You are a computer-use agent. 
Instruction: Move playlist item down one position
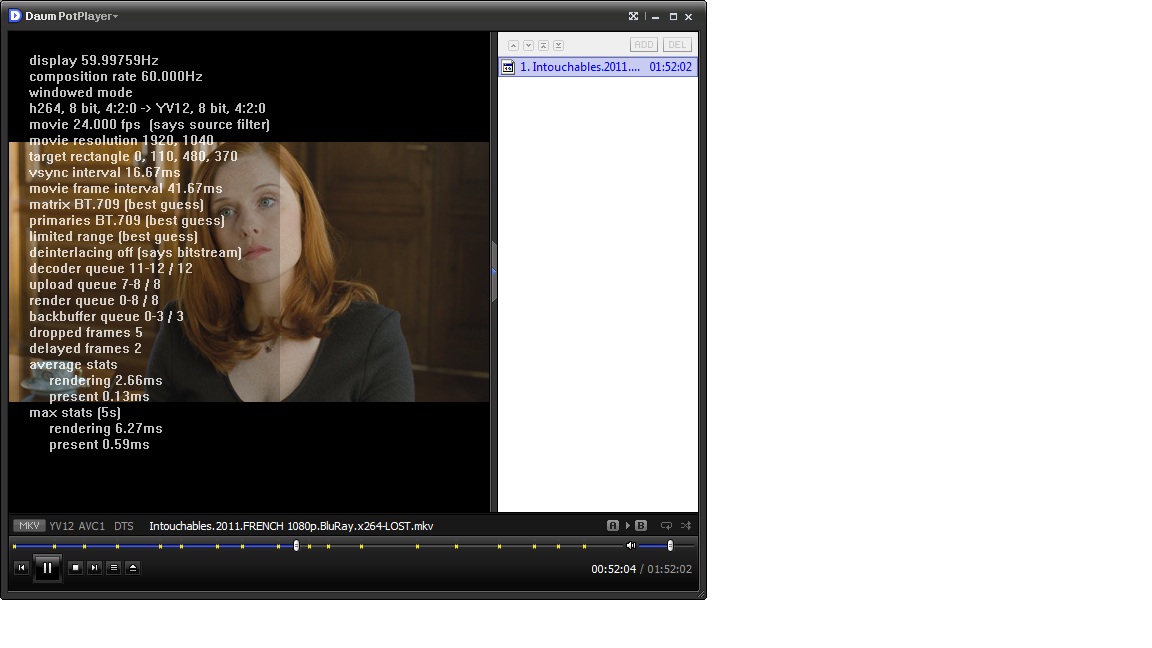(528, 45)
